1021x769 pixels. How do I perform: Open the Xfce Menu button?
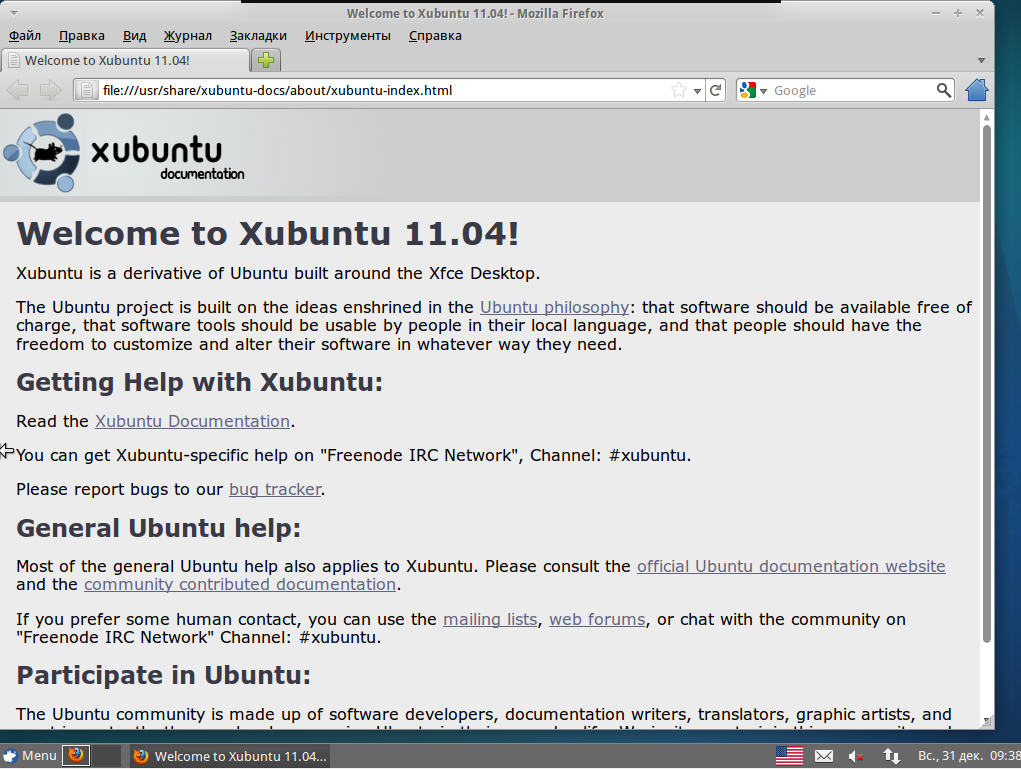[30, 755]
